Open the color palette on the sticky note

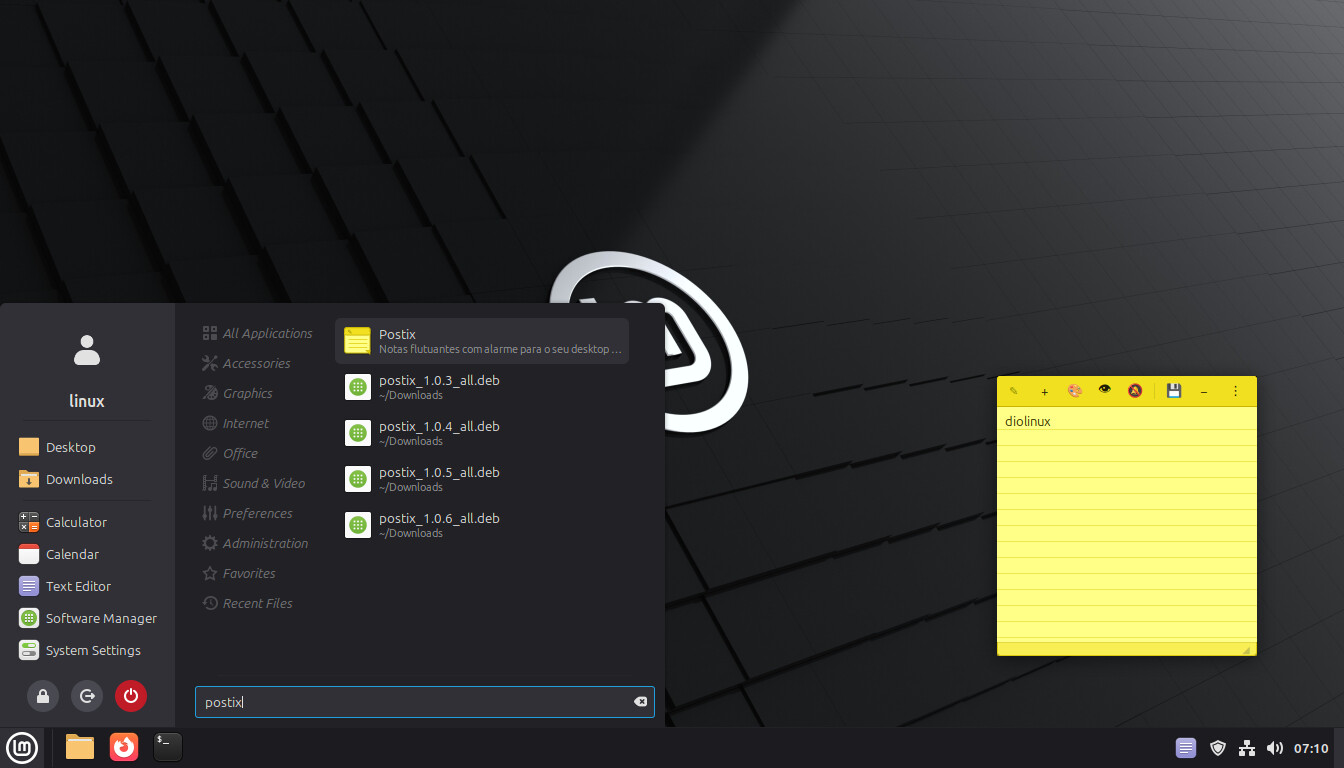pyautogui.click(x=1075, y=391)
